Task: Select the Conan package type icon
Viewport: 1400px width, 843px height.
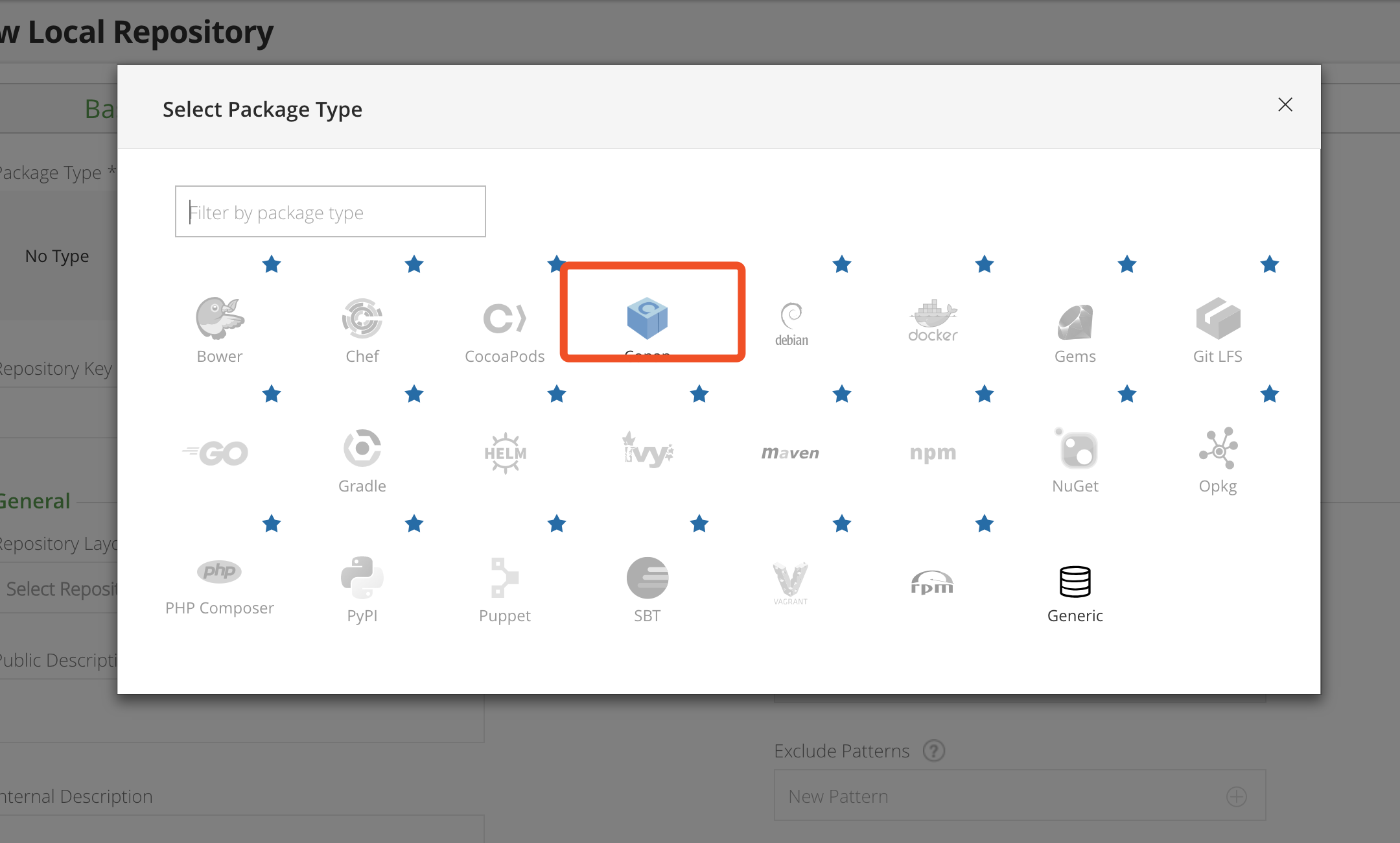Action: [648, 318]
